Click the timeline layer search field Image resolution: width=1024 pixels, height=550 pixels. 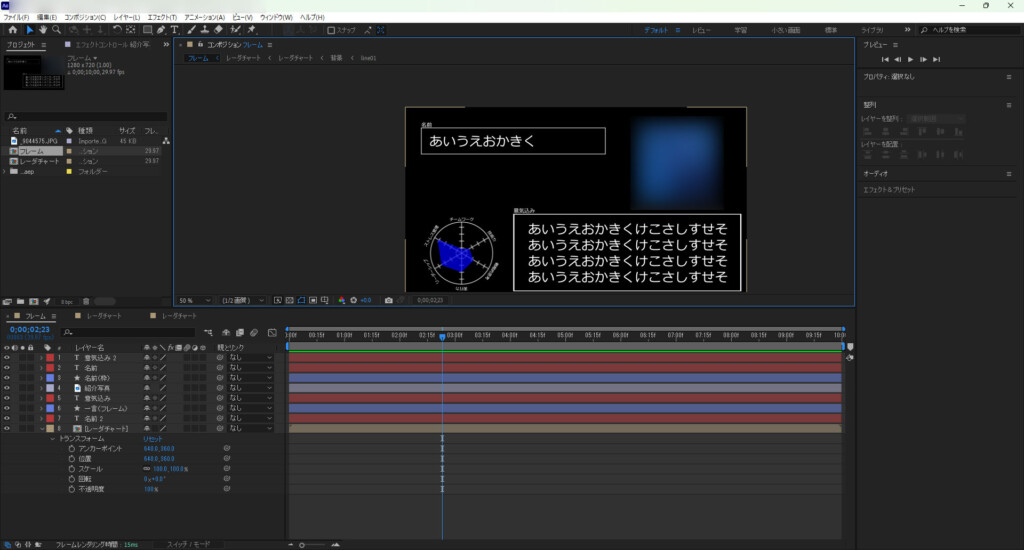(130, 332)
